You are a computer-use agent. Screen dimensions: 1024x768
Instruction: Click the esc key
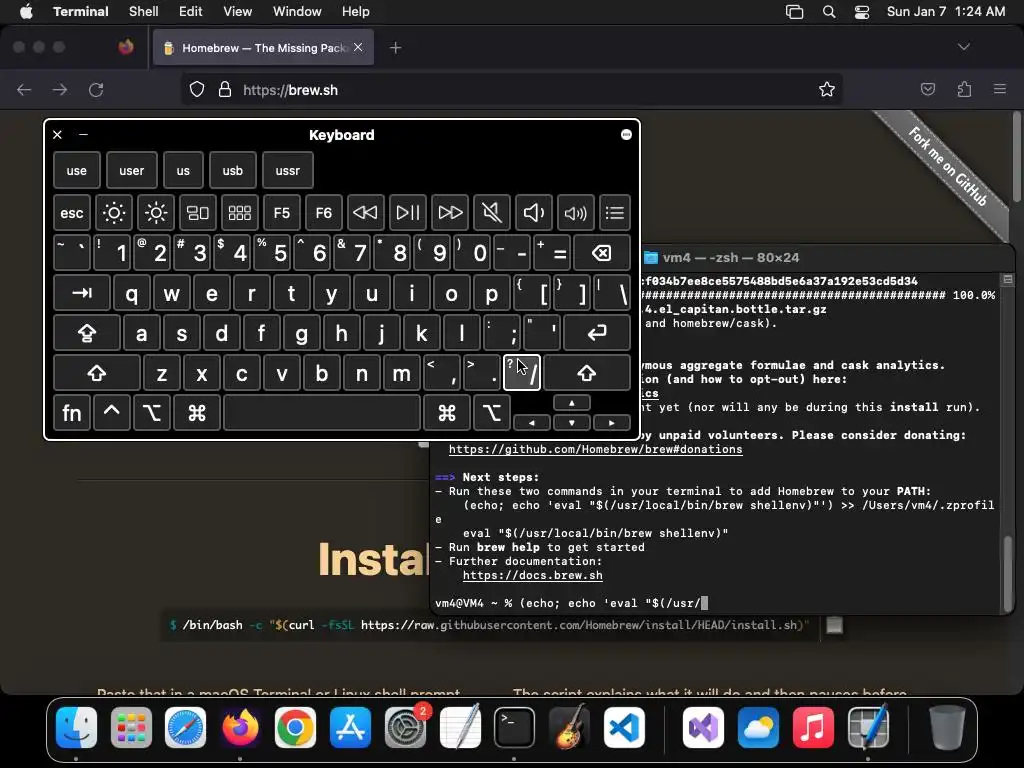[x=71, y=213]
